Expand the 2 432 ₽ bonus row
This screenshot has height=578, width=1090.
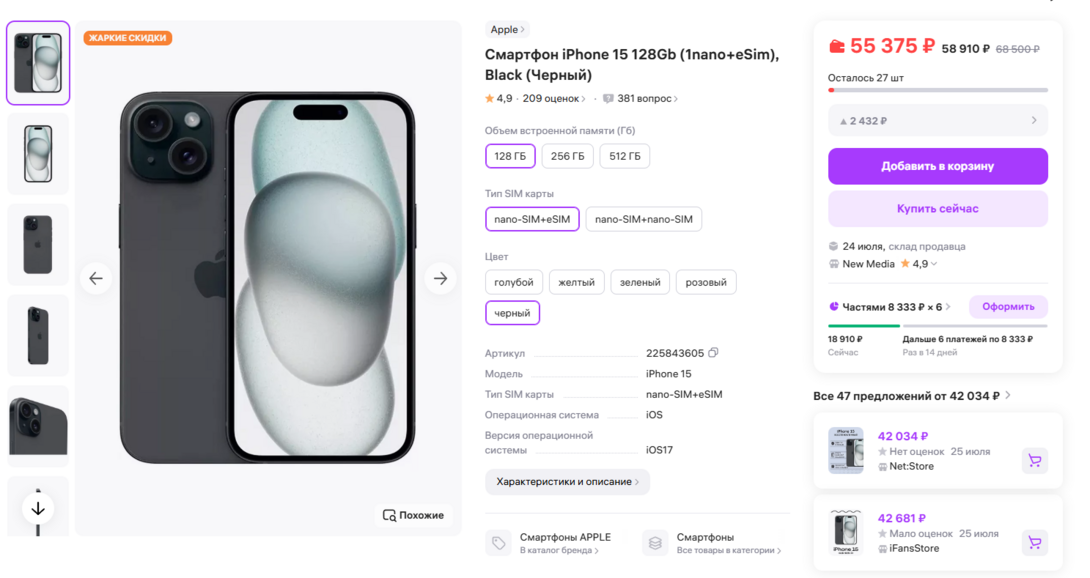coord(937,121)
